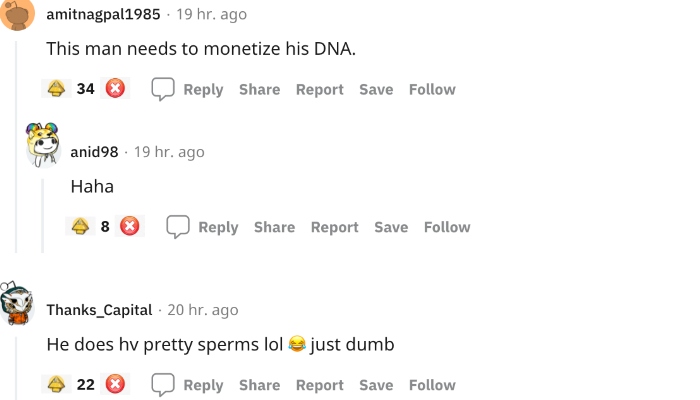Downvote Thanks_Capital's comment
Image resolution: width=700 pixels, height=400 pixels.
(115, 385)
